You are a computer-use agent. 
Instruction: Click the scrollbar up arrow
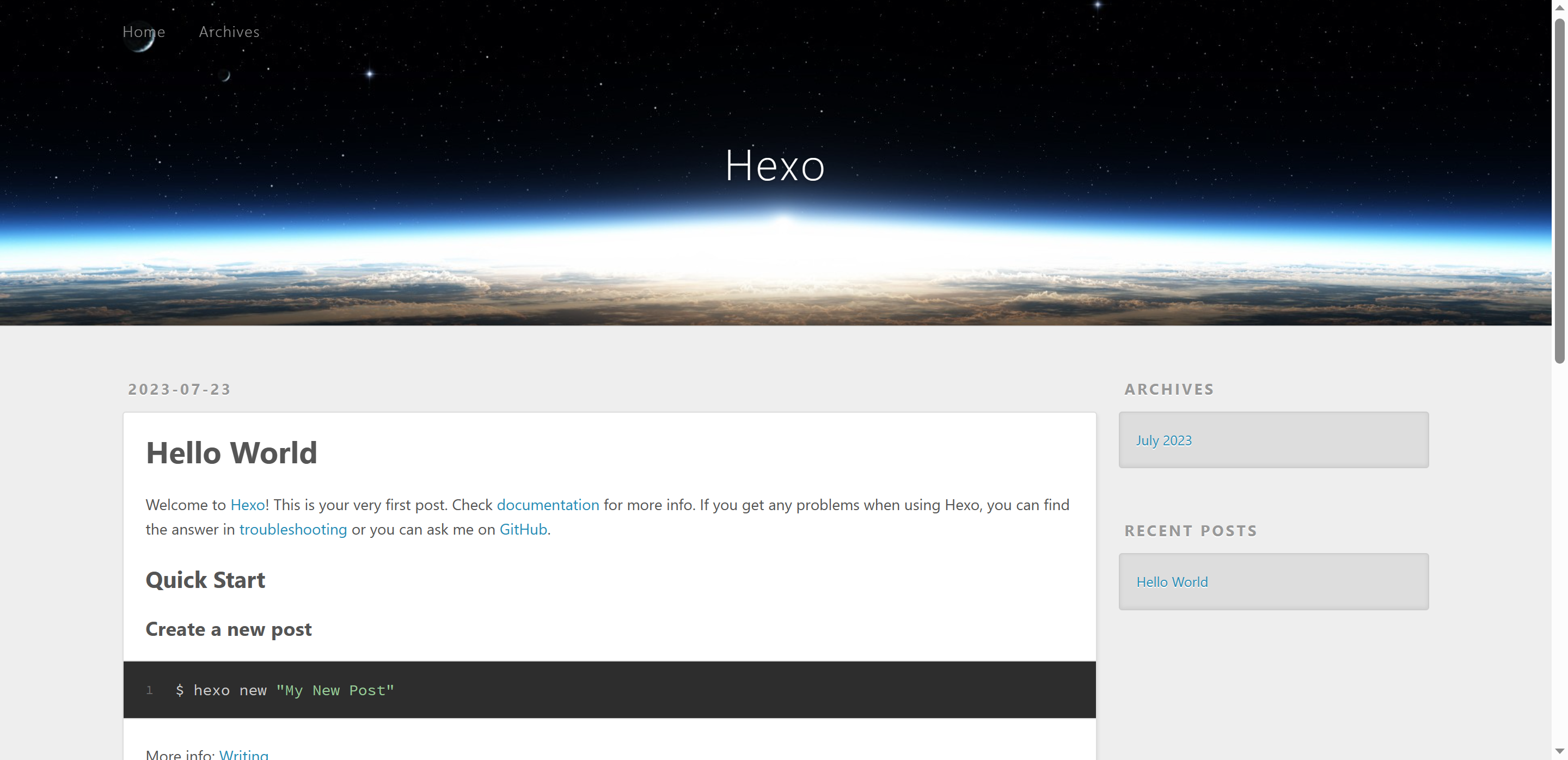pyautogui.click(x=1559, y=7)
